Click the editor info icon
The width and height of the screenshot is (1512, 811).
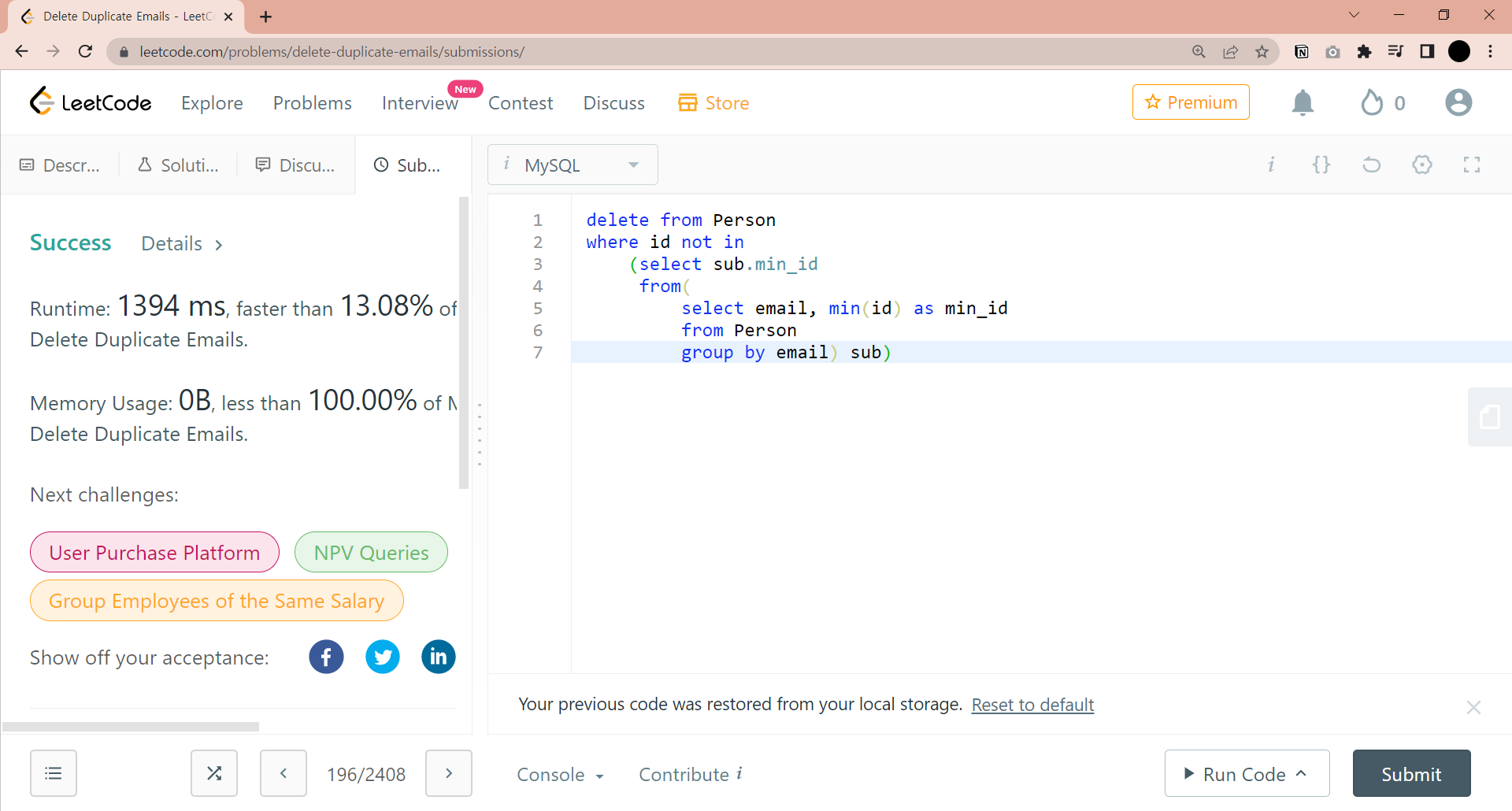coord(1271,165)
